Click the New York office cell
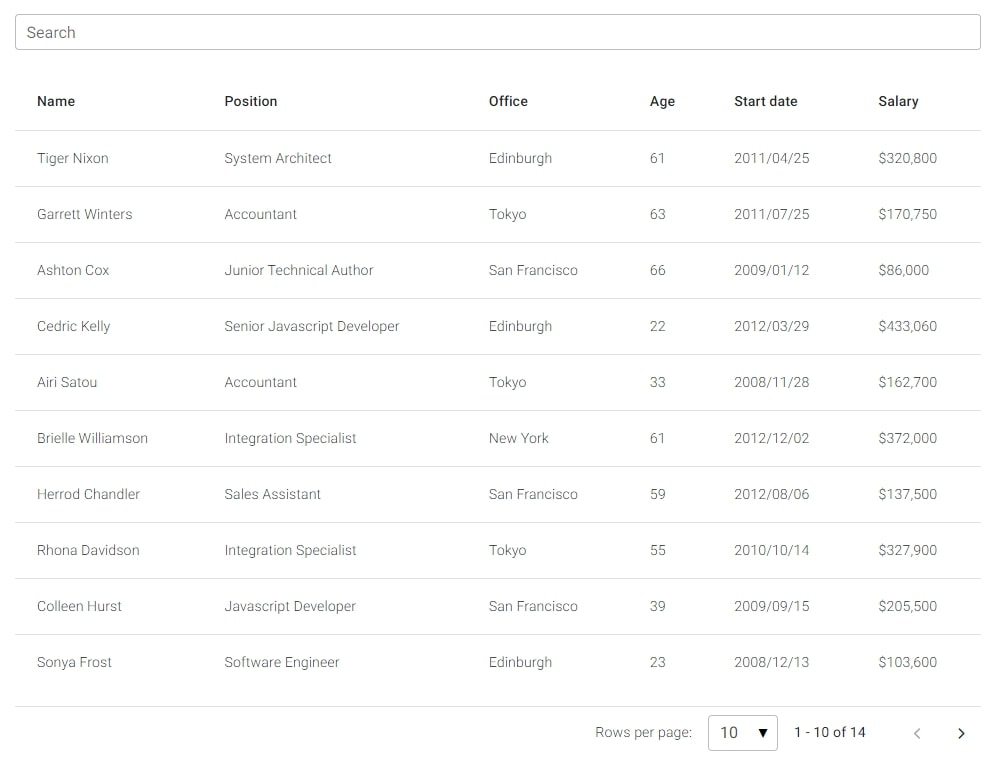 pyautogui.click(x=518, y=439)
